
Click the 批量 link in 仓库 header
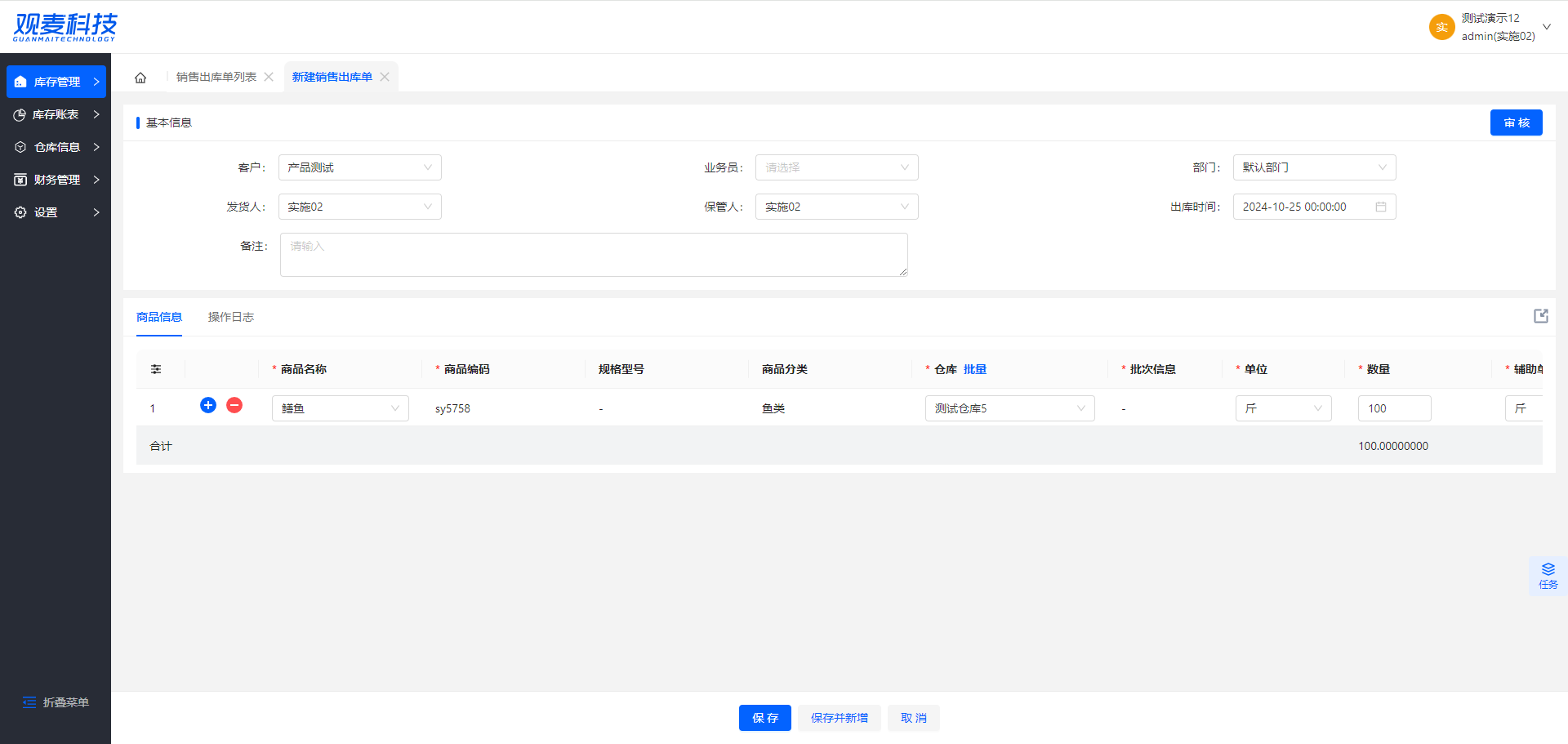pos(975,369)
